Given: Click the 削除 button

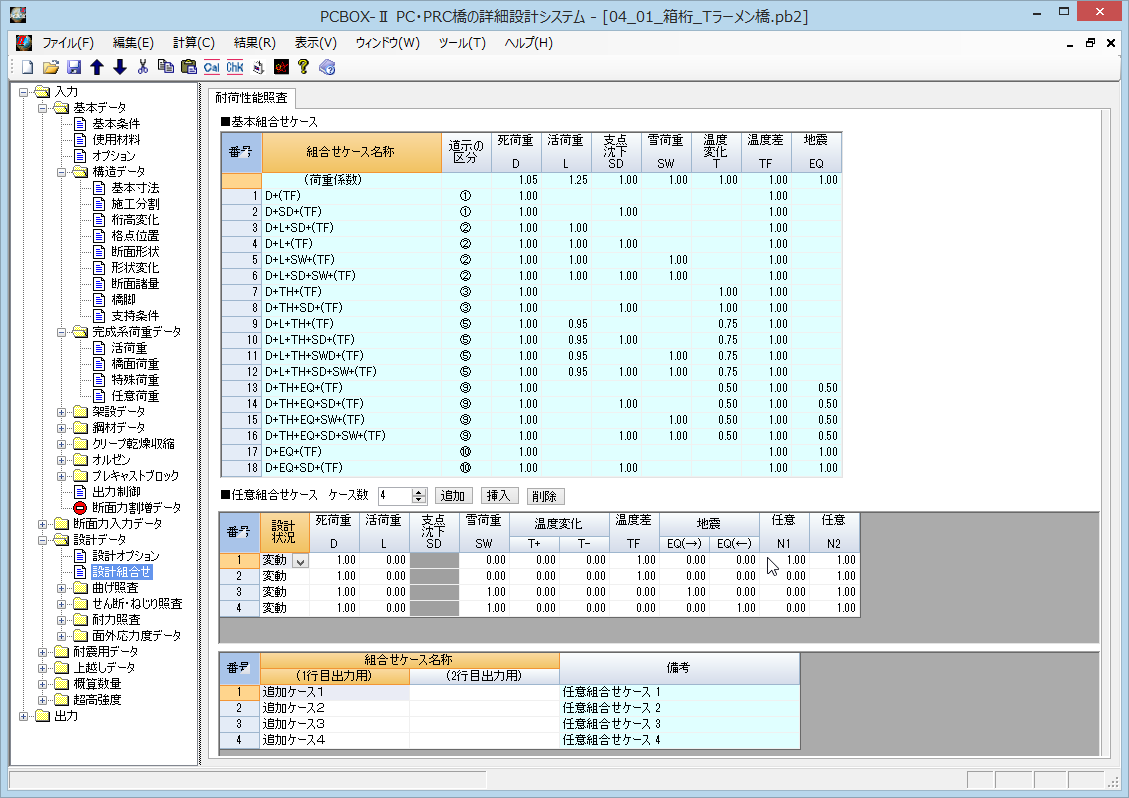Looking at the screenshot, I should (544, 496).
